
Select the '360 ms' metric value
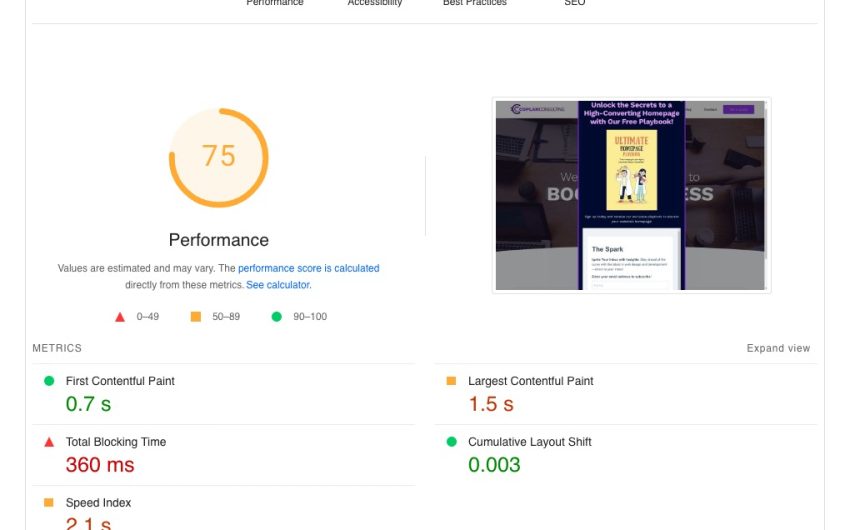point(100,465)
